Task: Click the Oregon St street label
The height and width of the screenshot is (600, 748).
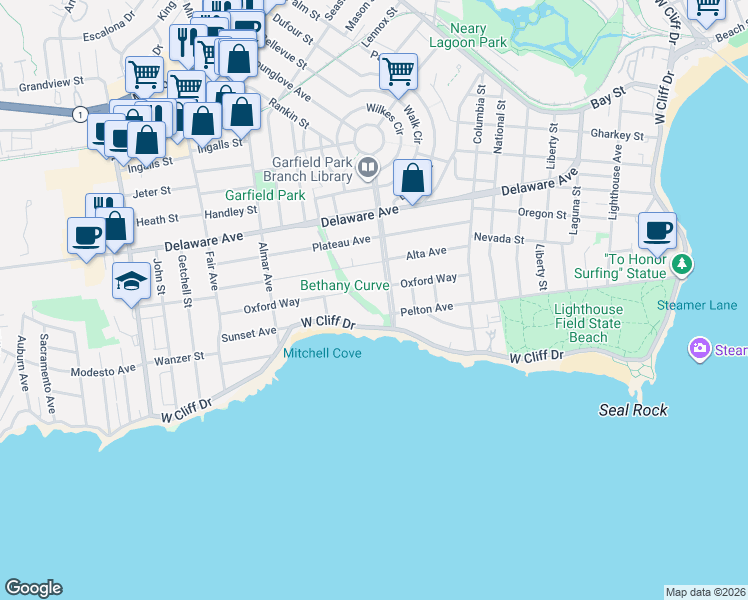Action: tap(542, 213)
